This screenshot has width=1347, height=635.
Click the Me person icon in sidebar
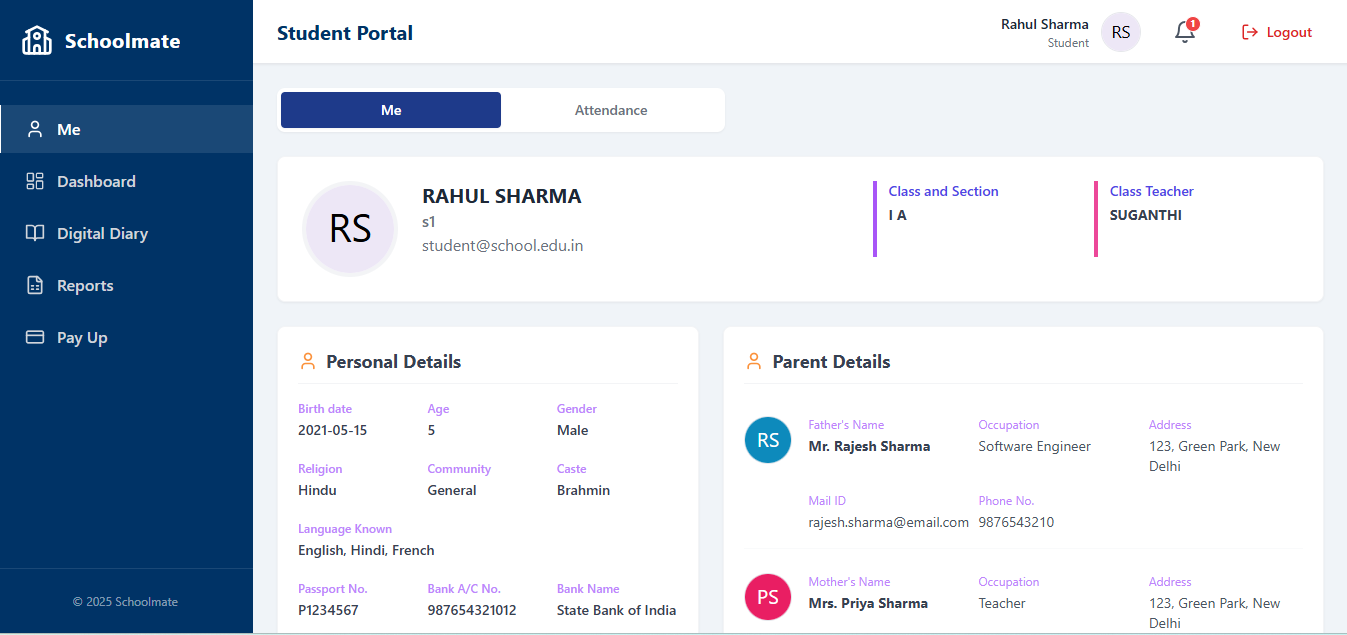coord(35,129)
